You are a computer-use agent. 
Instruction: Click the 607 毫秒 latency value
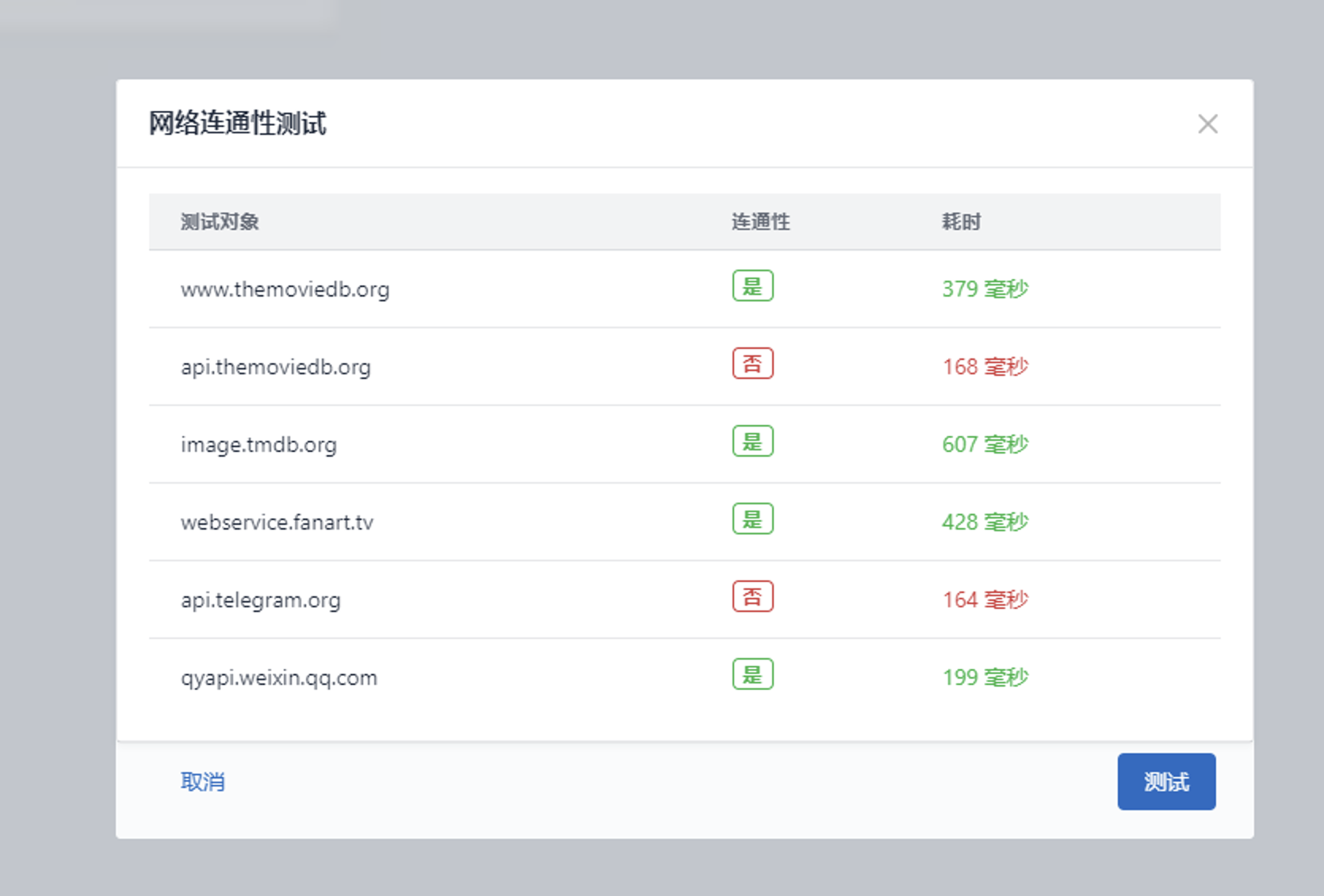click(985, 444)
